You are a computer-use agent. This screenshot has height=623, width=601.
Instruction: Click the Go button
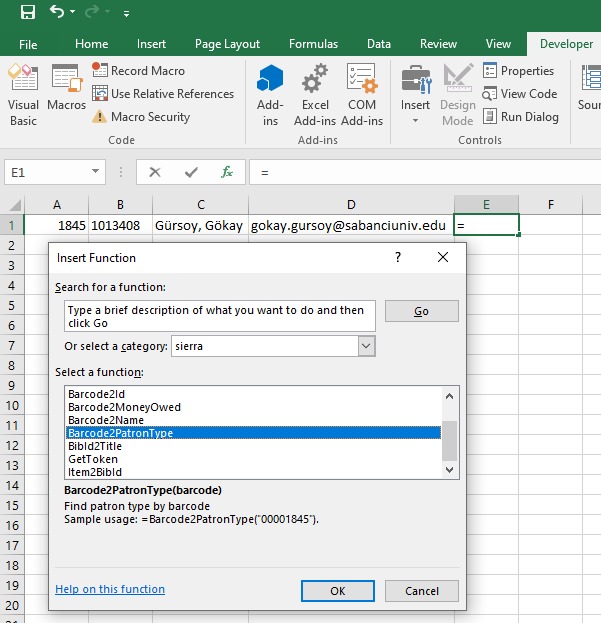point(421,311)
